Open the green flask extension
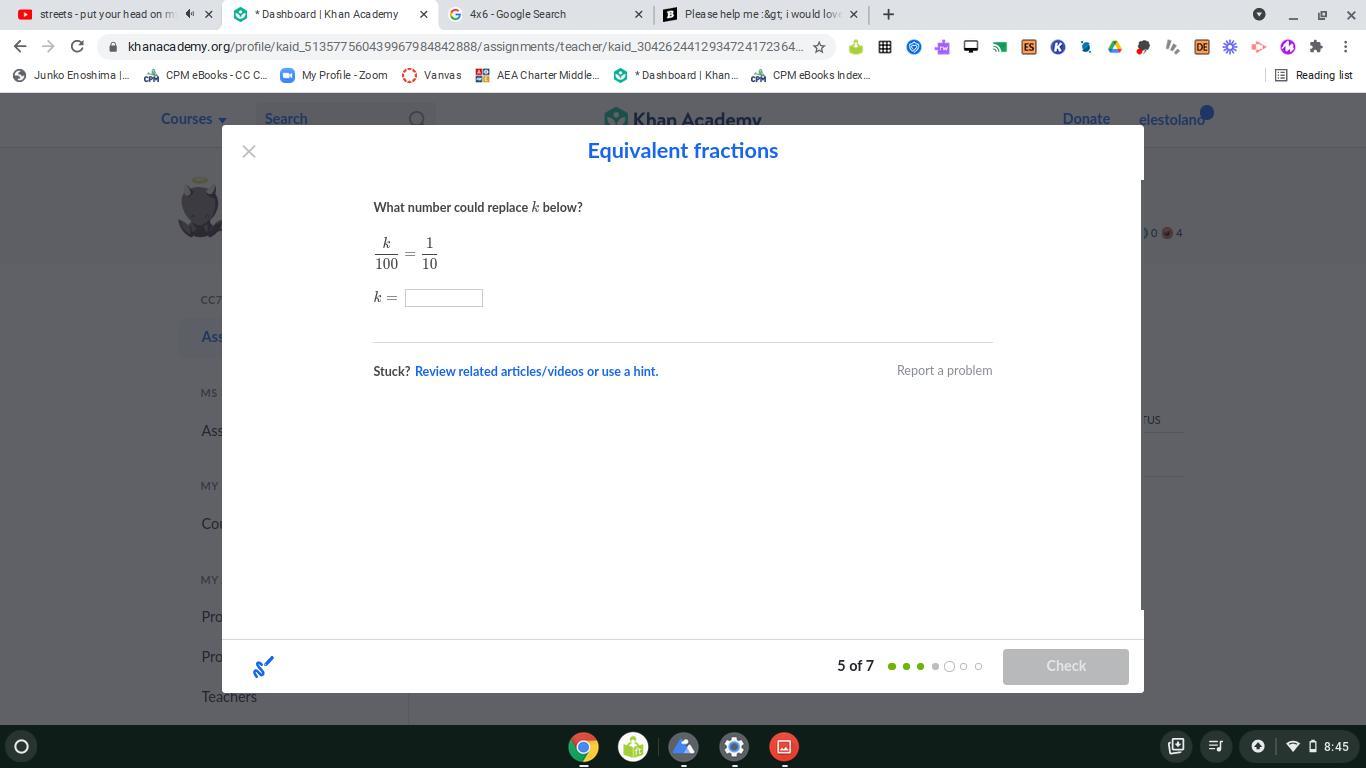The image size is (1366, 768). 856,47
